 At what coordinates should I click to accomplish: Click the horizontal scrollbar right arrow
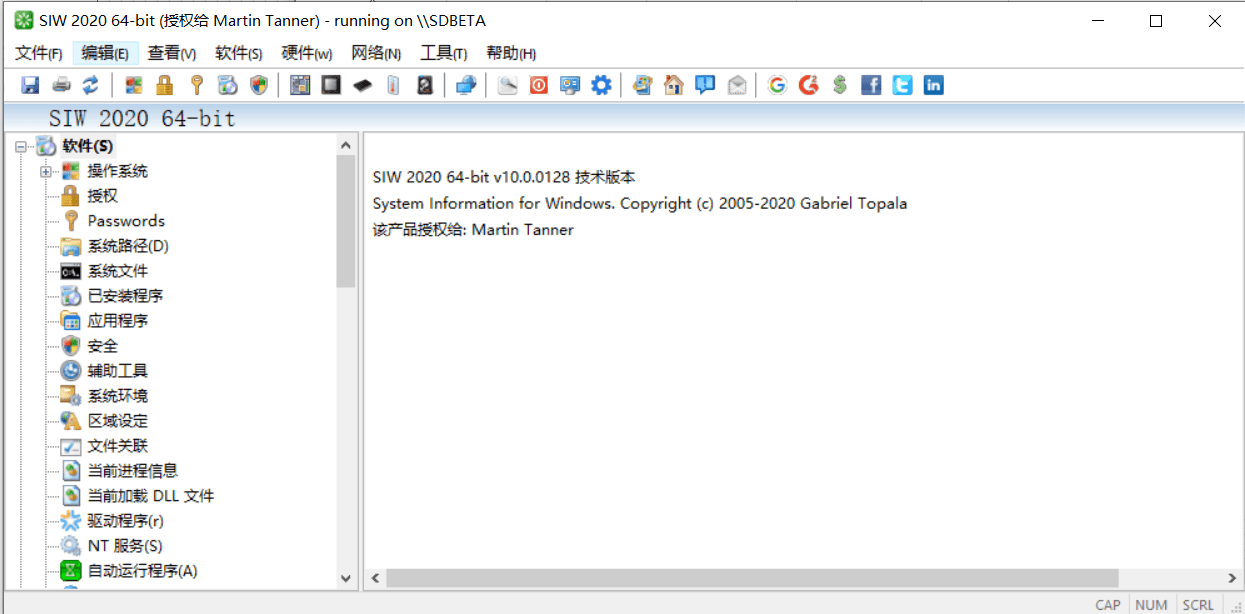tap(1232, 578)
